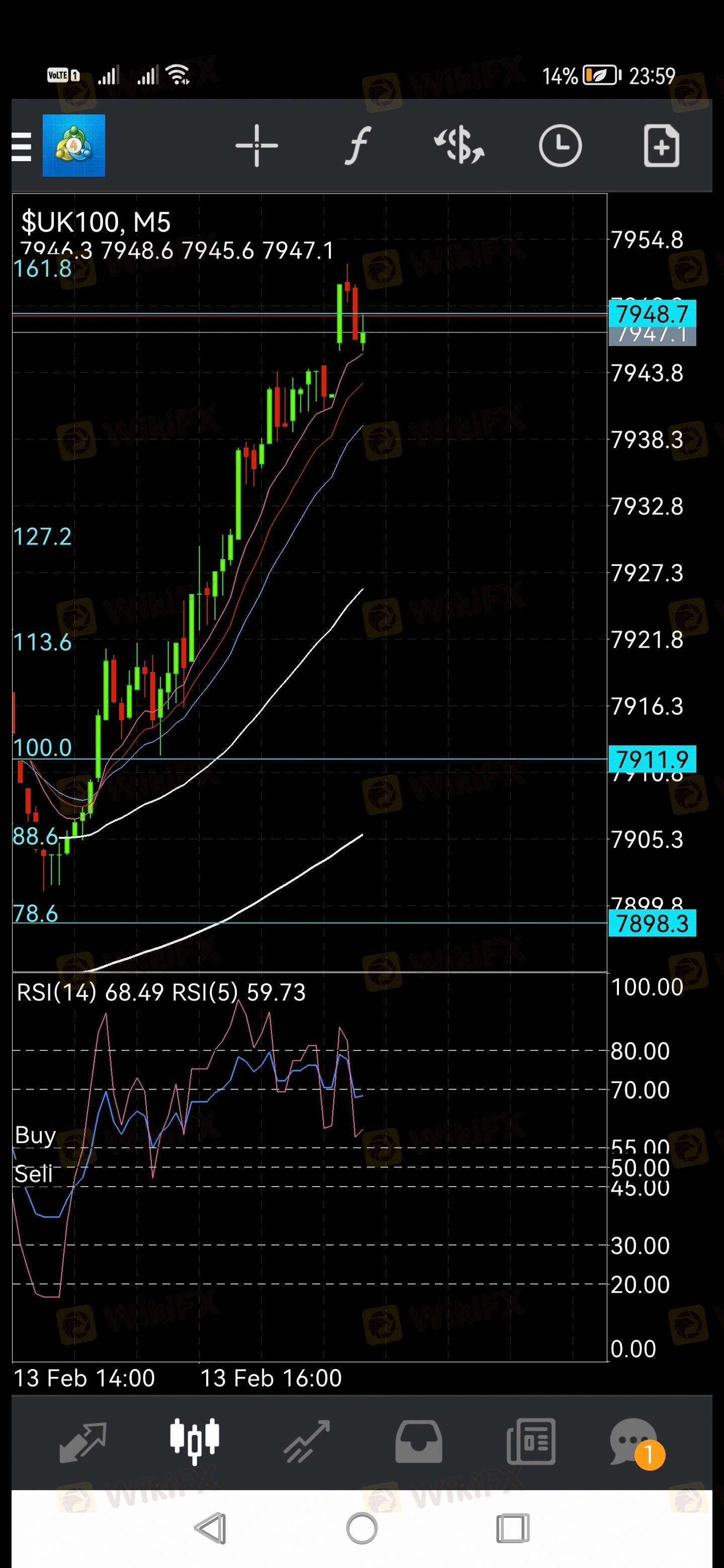Select the Chart candlestick tab

click(x=194, y=1441)
